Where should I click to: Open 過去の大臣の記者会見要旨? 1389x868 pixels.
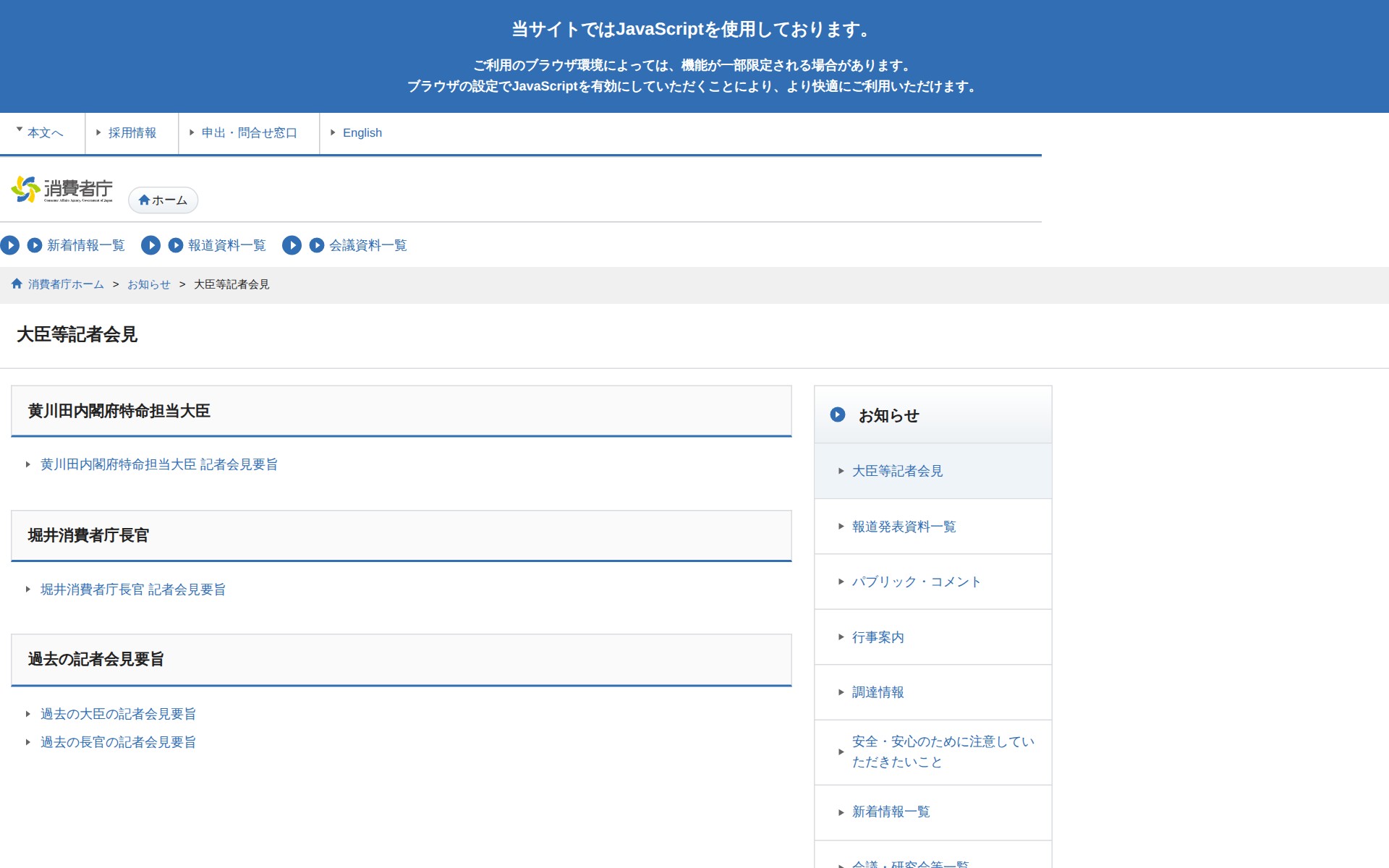coord(118,714)
